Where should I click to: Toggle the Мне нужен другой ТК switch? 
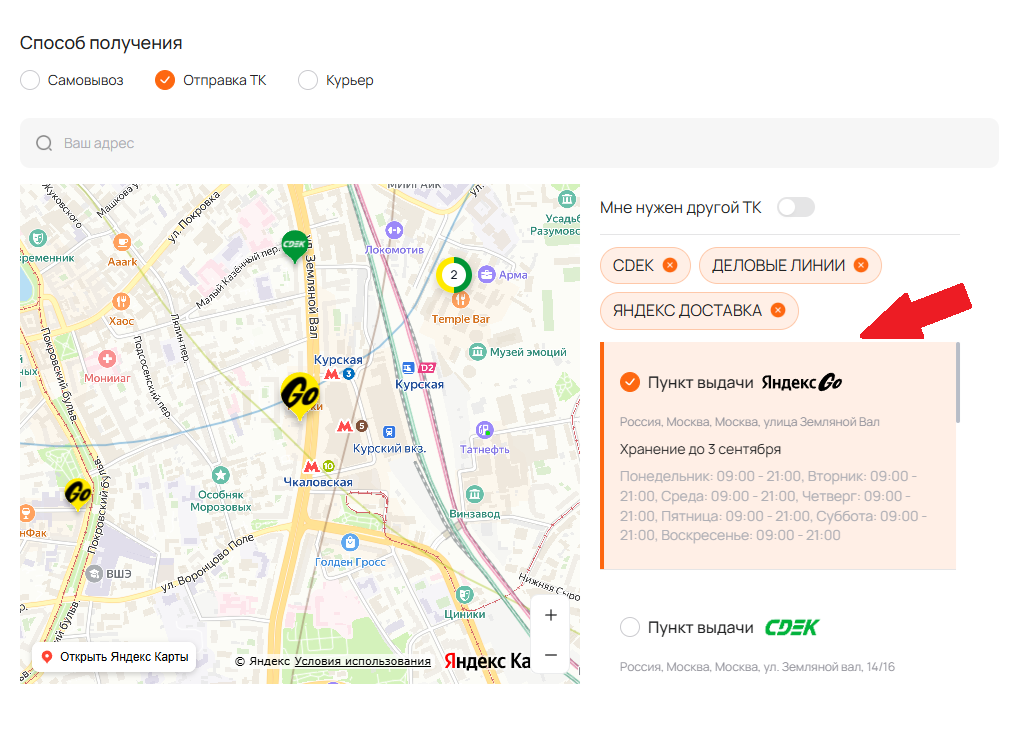pyautogui.click(x=796, y=207)
